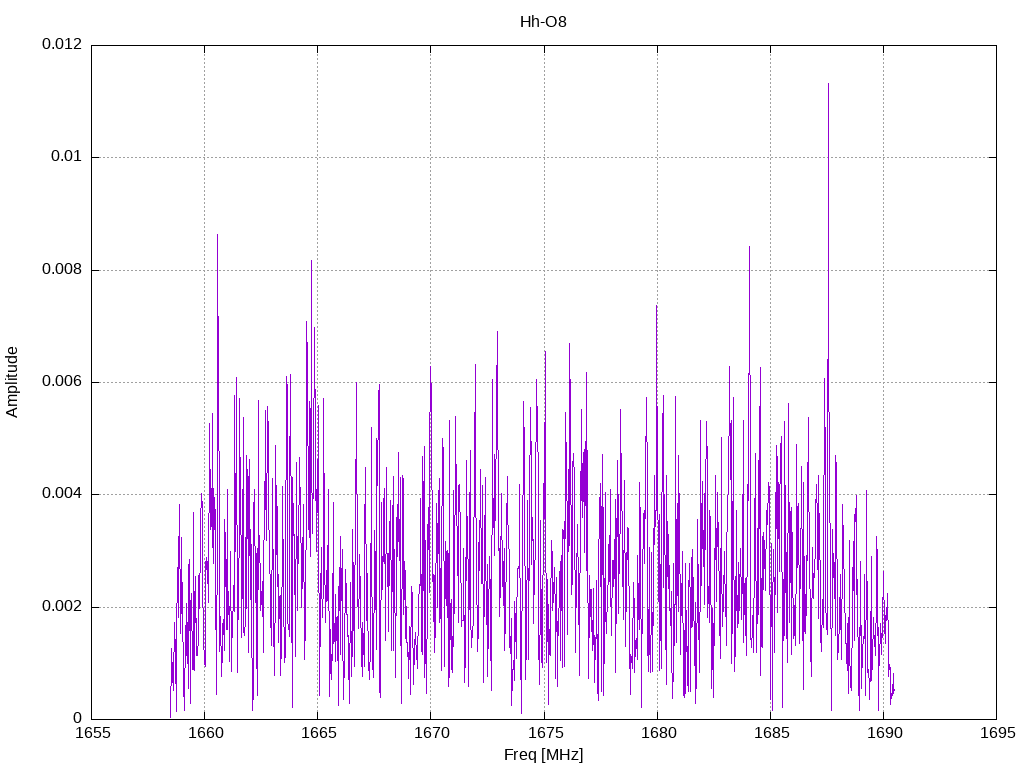Viewport: 1024px width, 768px height.
Task: Click the 1675 x-axis tick label
Action: [x=545, y=733]
